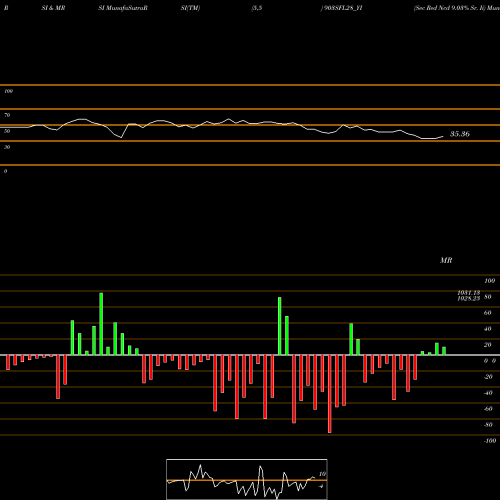Click the 30 level label on RSI chart

tap(7, 147)
